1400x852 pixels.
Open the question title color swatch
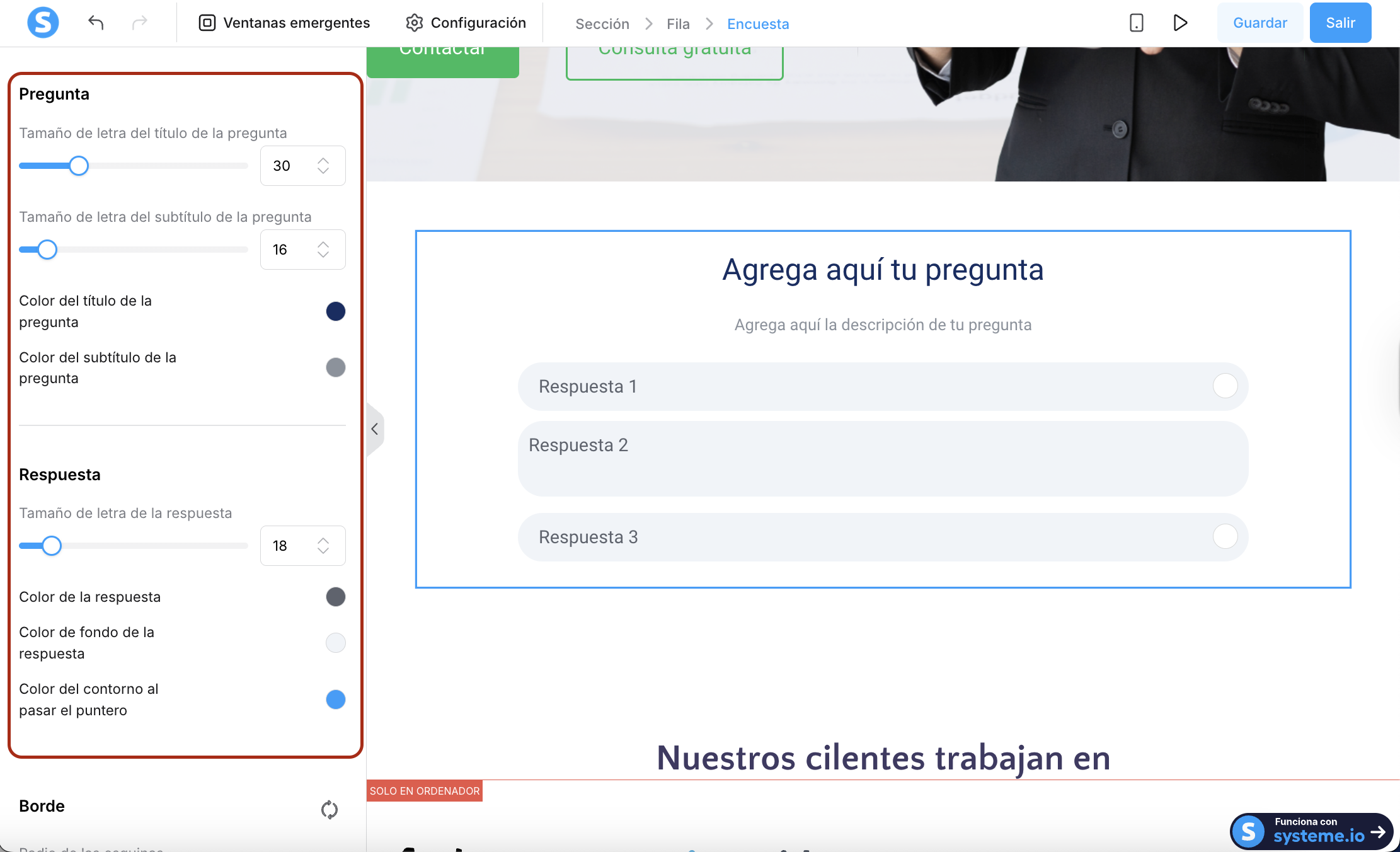coord(335,311)
